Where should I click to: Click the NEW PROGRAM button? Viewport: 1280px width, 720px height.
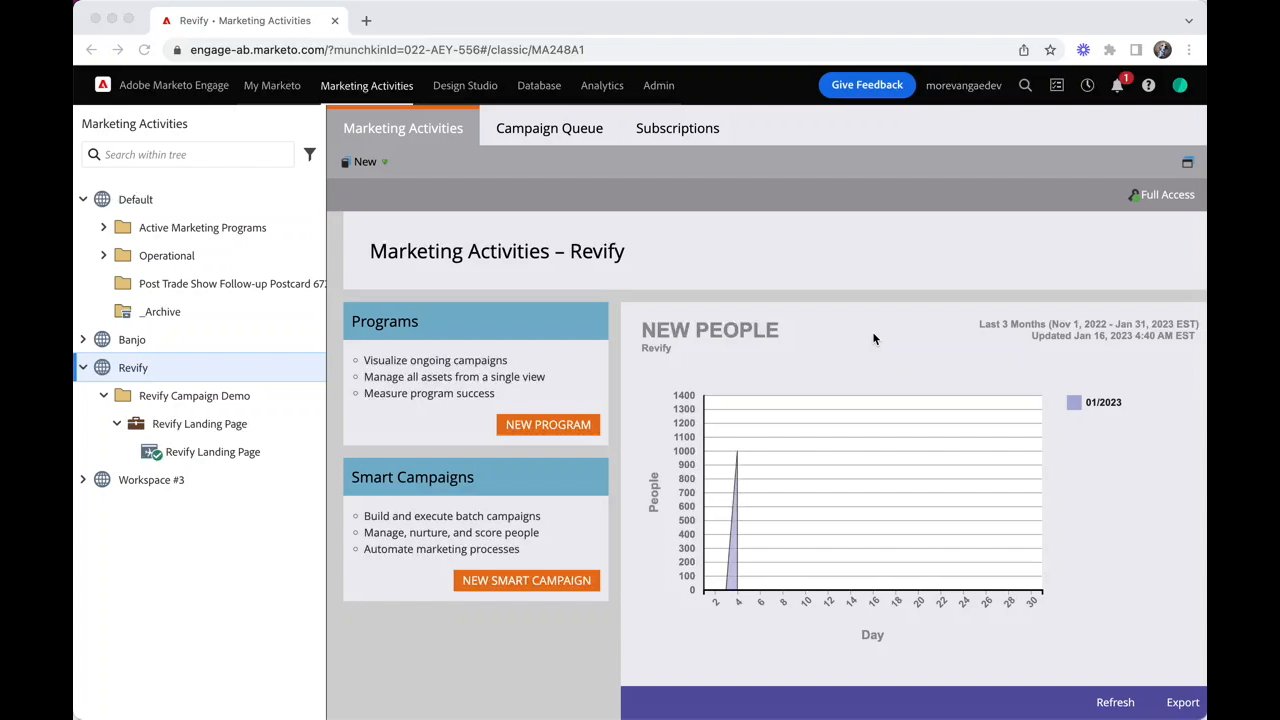pos(548,425)
